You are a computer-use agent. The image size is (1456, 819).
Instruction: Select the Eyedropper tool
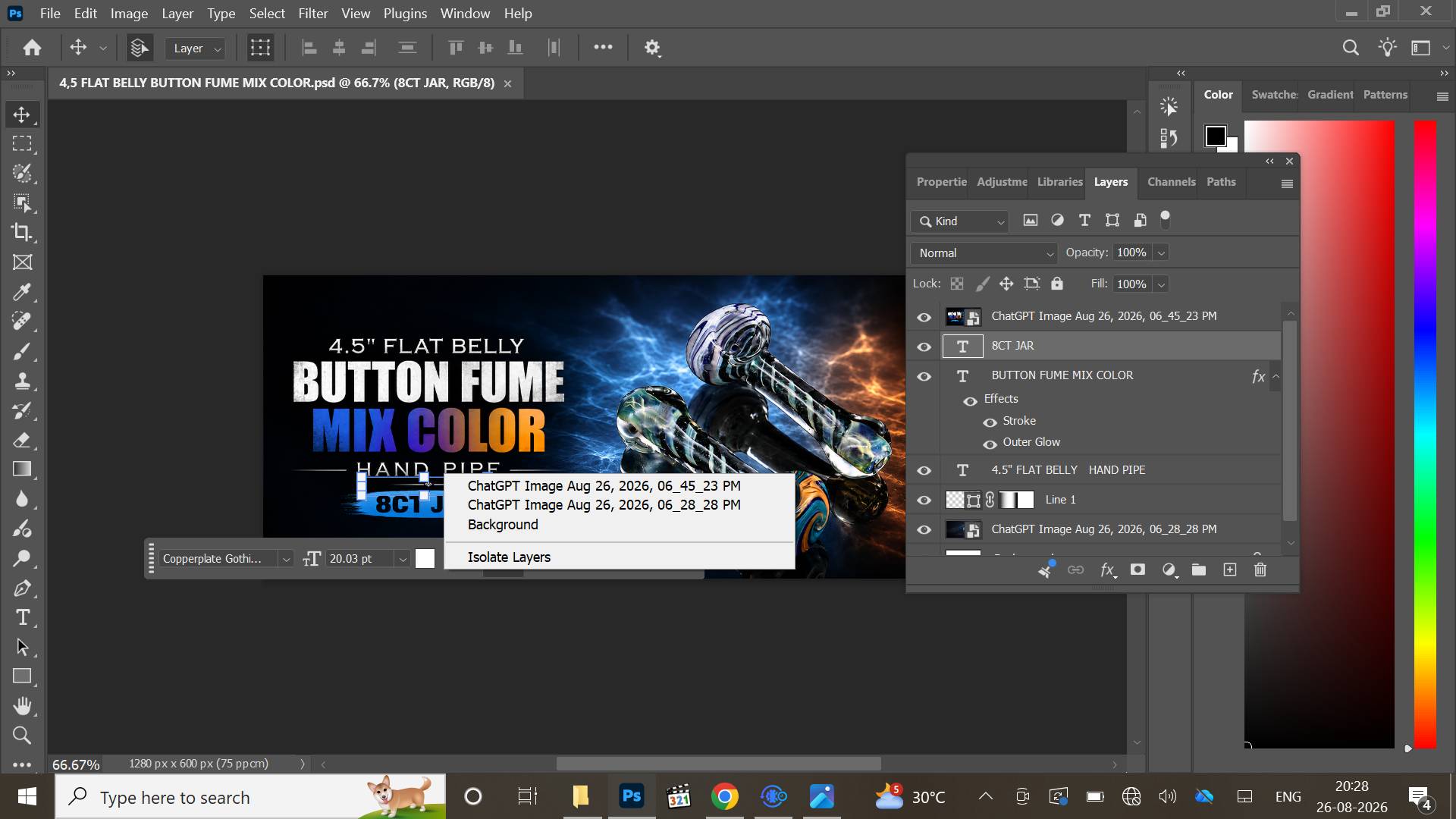(x=22, y=292)
